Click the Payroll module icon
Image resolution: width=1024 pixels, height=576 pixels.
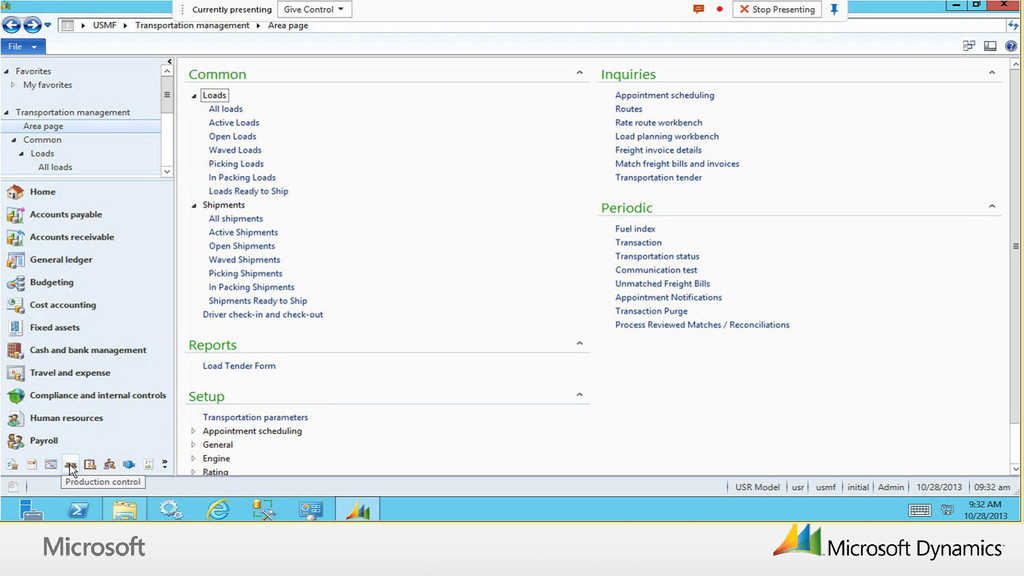(15, 441)
